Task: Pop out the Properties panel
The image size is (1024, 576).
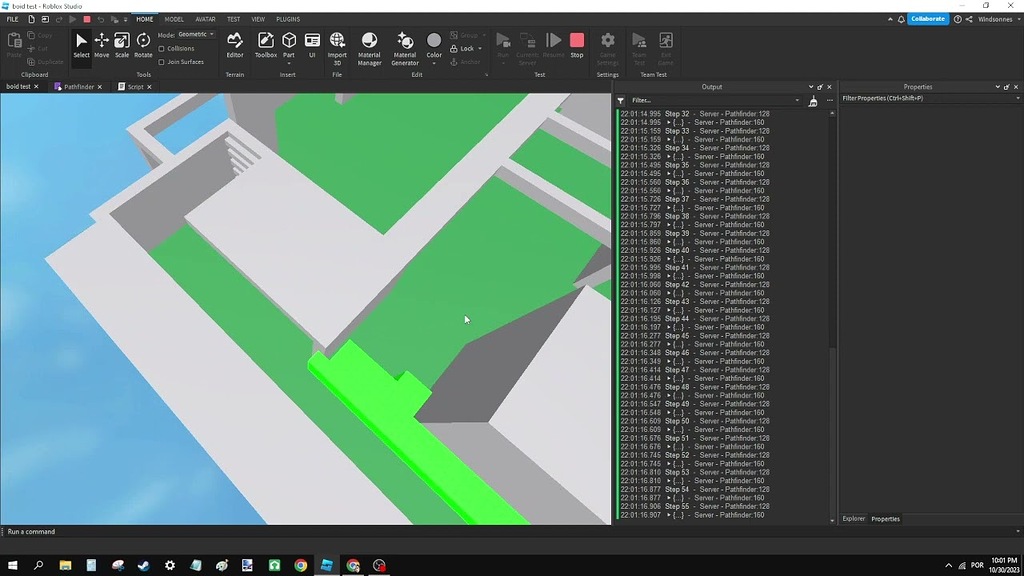Action: pyautogui.click(x=1006, y=87)
